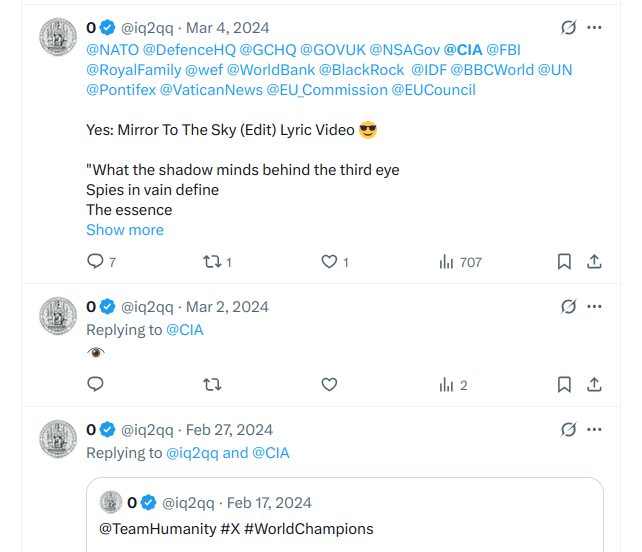Open the @NATO mention link
The width and height of the screenshot is (642, 552).
pyautogui.click(x=111, y=49)
